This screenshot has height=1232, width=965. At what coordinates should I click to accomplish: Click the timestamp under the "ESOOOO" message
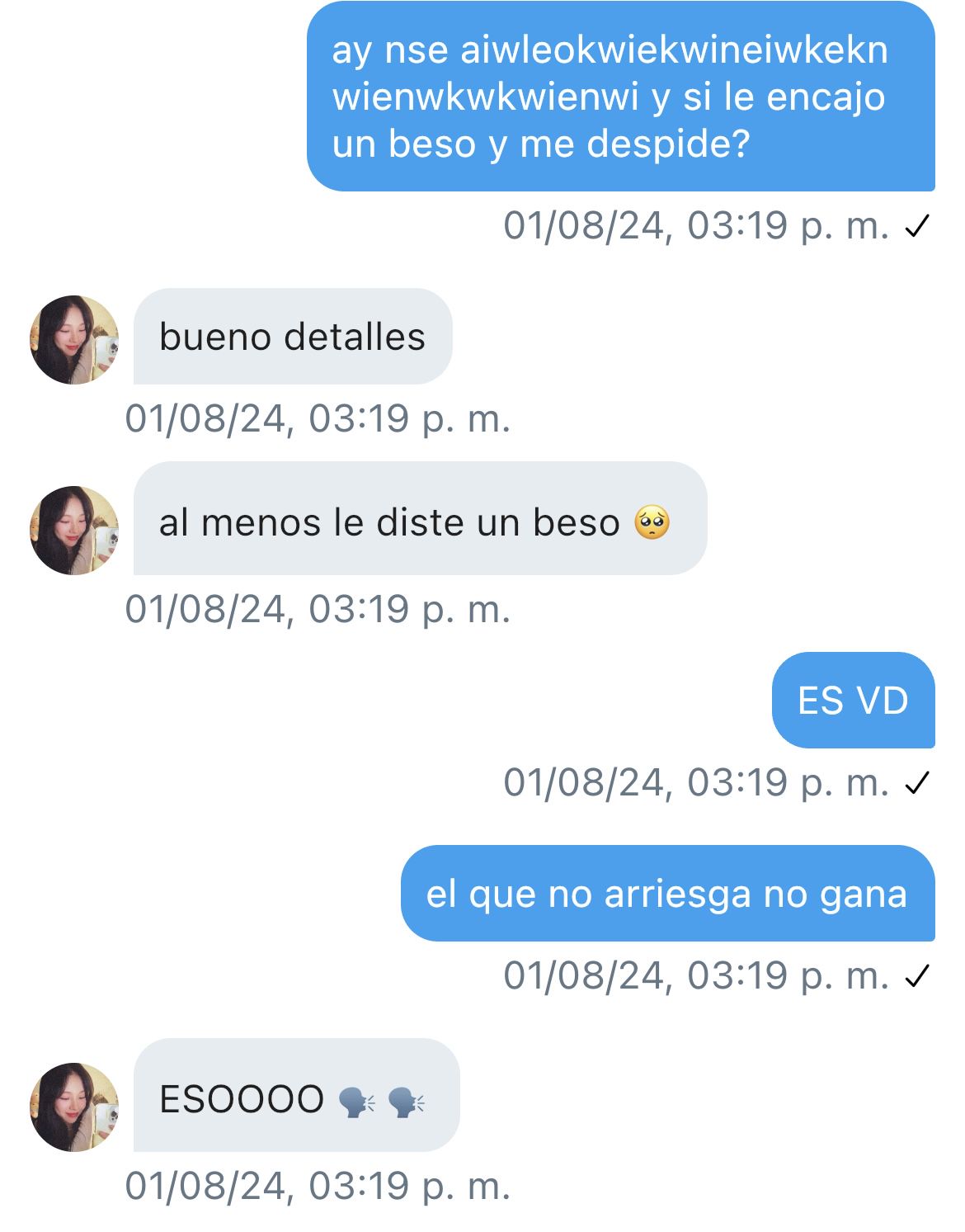[318, 1186]
